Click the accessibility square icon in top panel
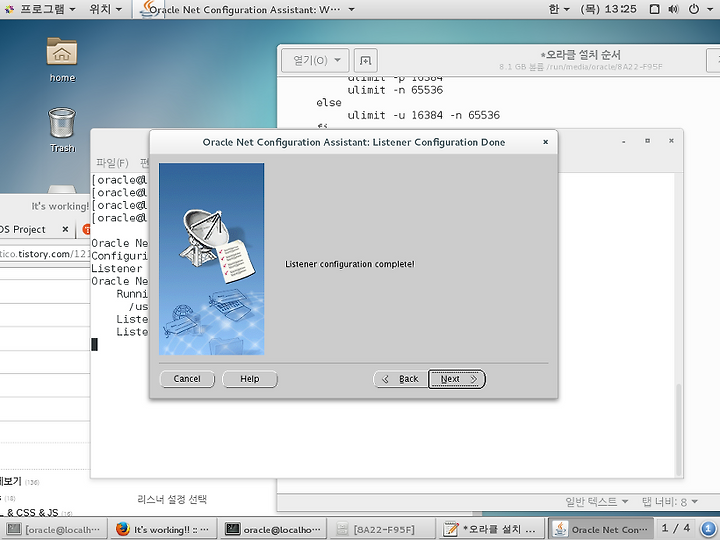Image resolution: width=720 pixels, height=540 pixels. 655,9
